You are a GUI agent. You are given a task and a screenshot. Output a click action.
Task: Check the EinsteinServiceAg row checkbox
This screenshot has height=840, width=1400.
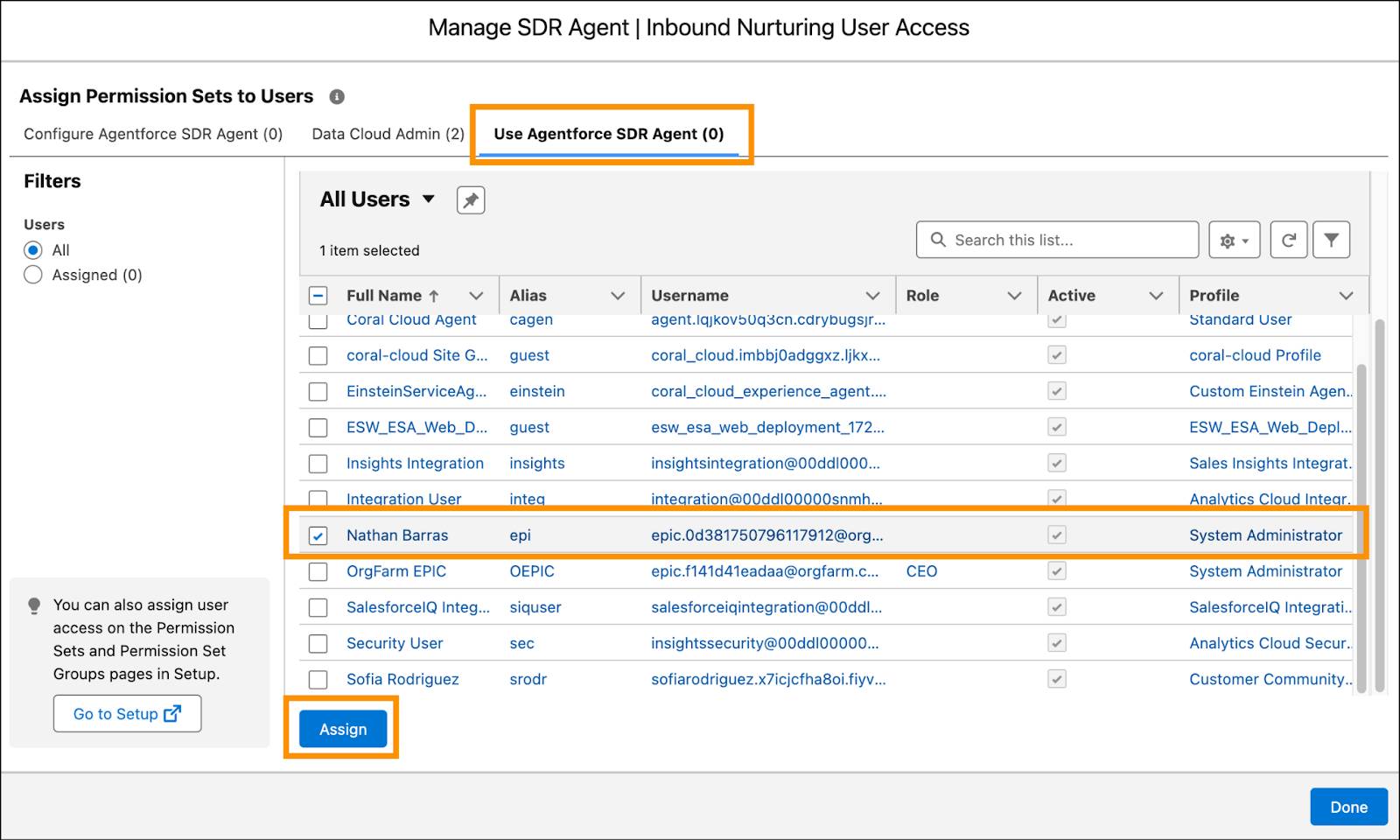coord(318,392)
